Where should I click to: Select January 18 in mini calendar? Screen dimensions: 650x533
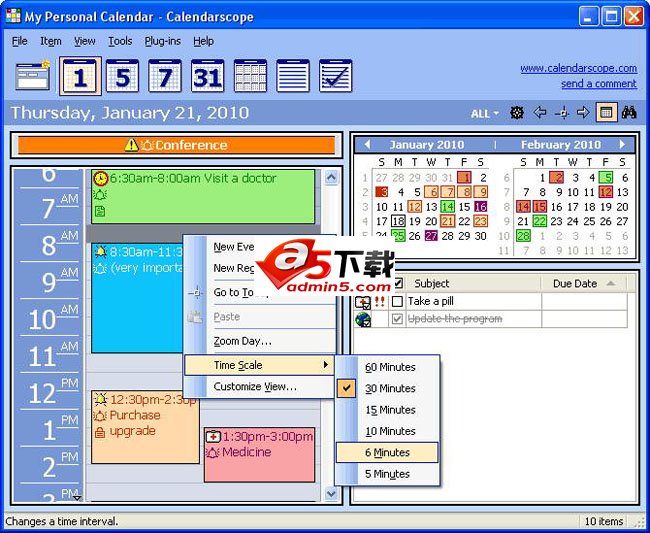tap(398, 221)
